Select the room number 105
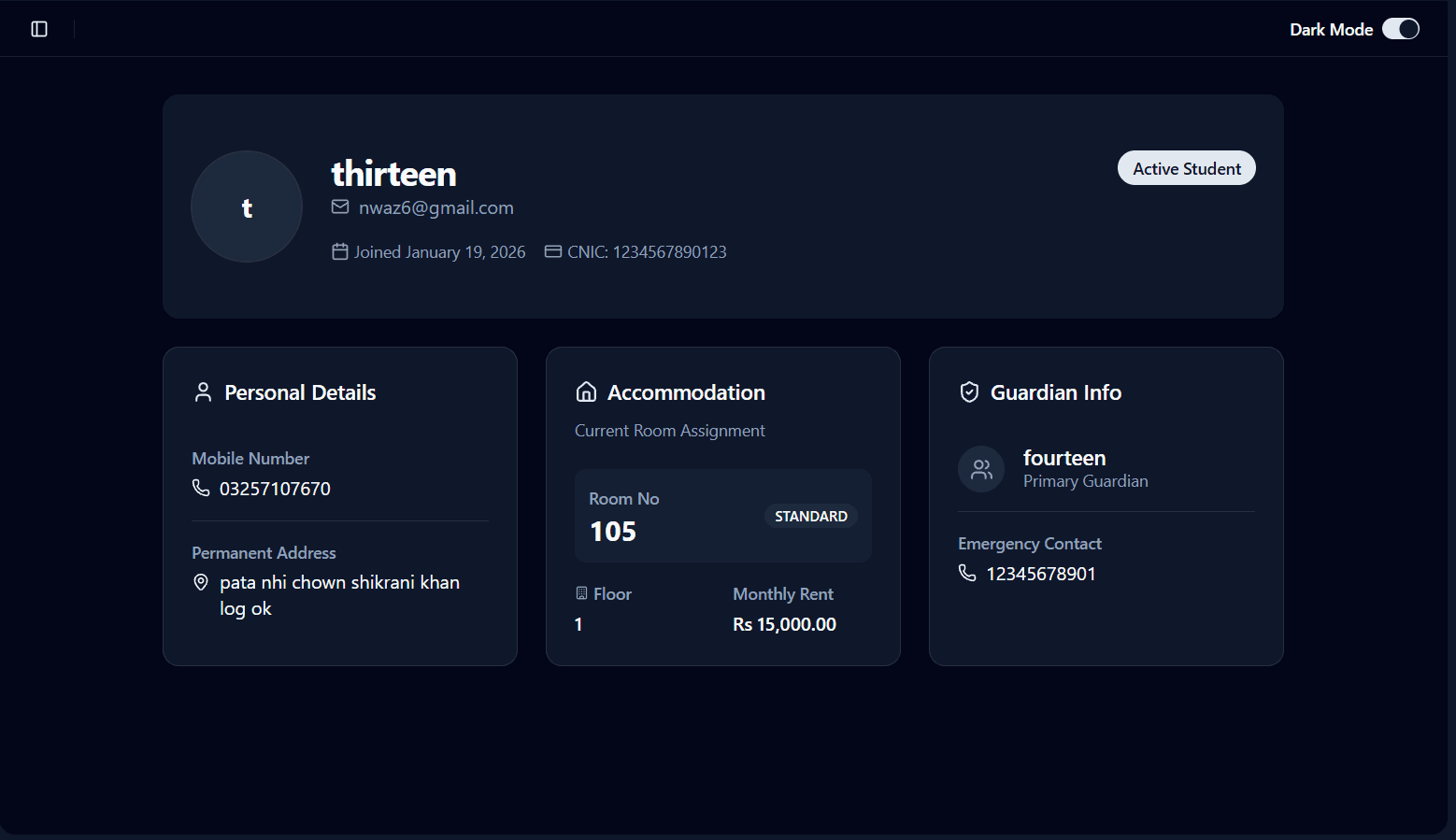This screenshot has height=840, width=1456. click(x=613, y=532)
